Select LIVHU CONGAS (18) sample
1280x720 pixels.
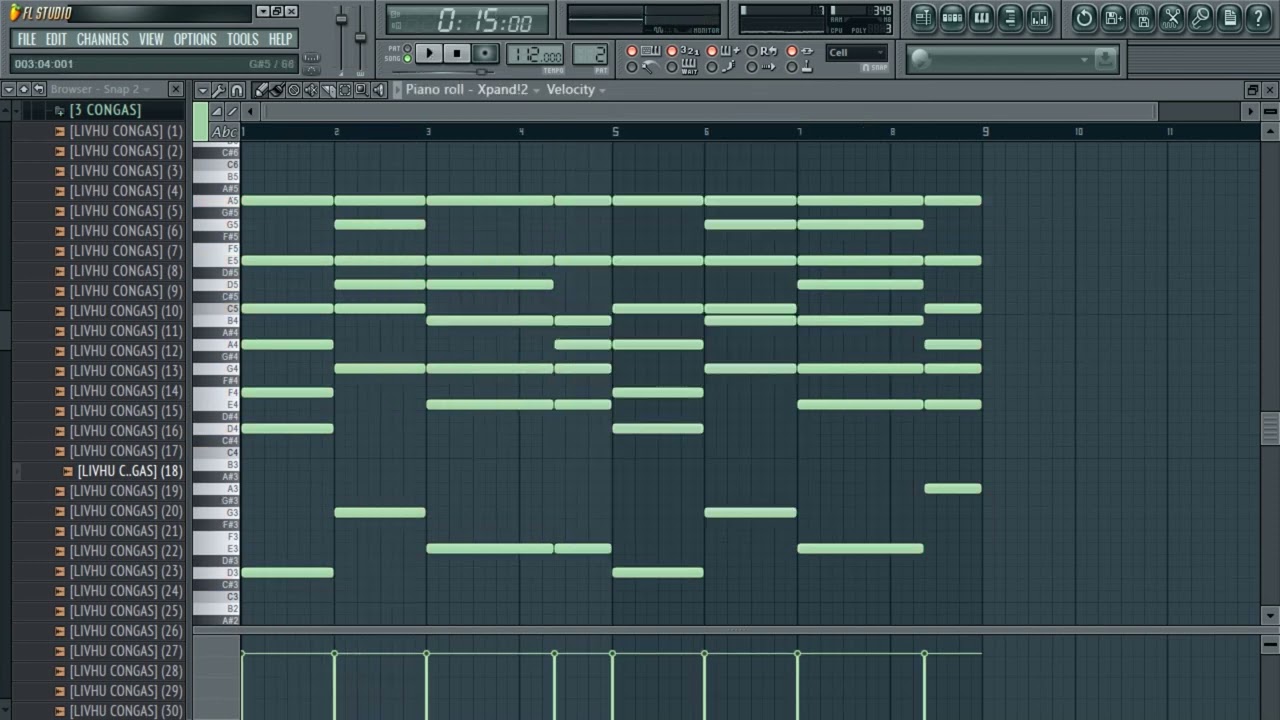coord(130,471)
